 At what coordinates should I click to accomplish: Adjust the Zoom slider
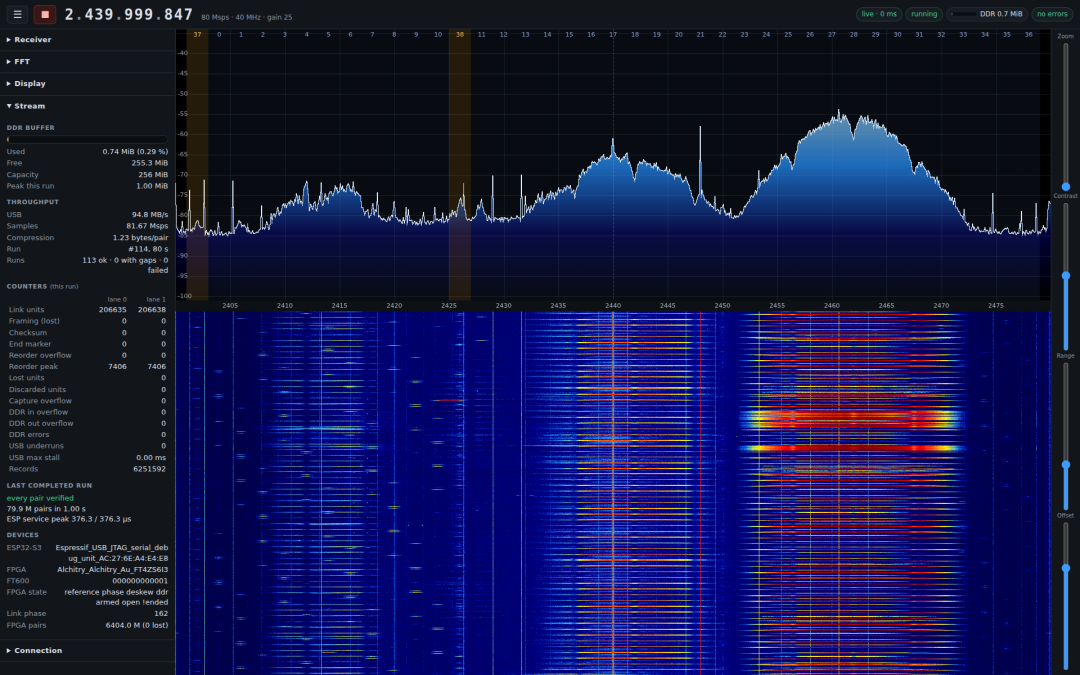pyautogui.click(x=1066, y=116)
